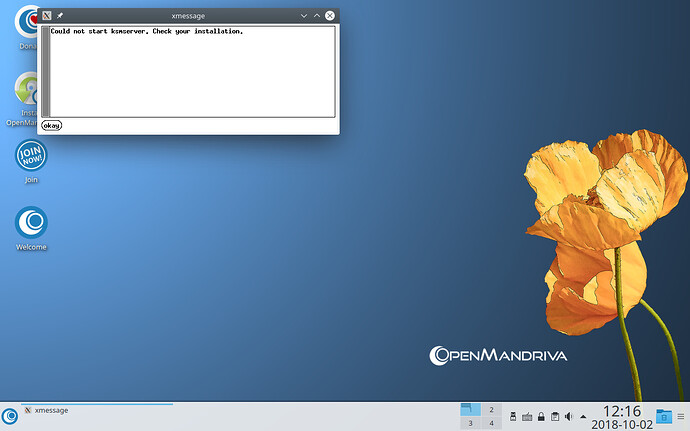Click the X app icon in xmessage titlebar
This screenshot has width=690, height=431.
point(47,16)
